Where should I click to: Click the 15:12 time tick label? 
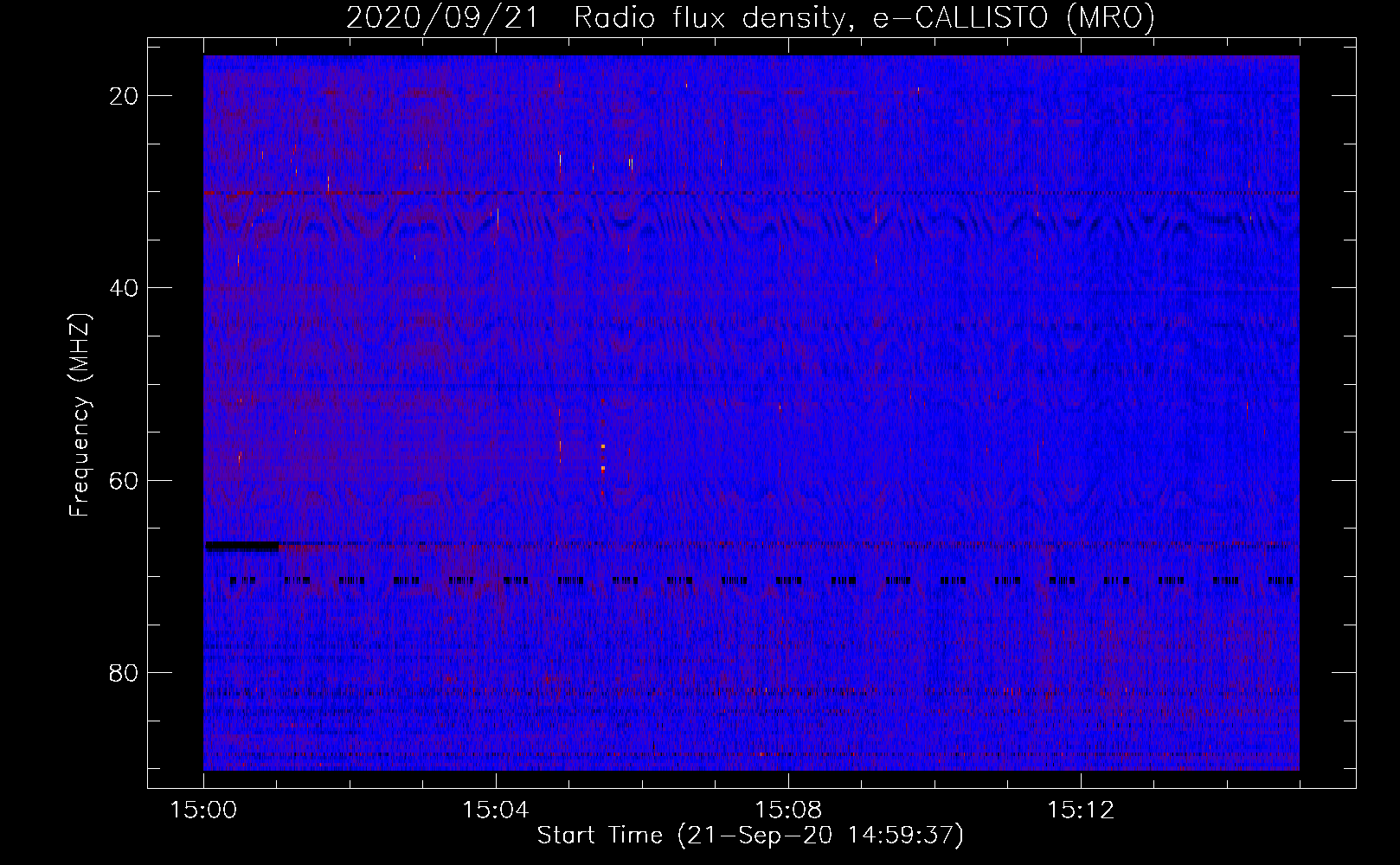(1080, 811)
